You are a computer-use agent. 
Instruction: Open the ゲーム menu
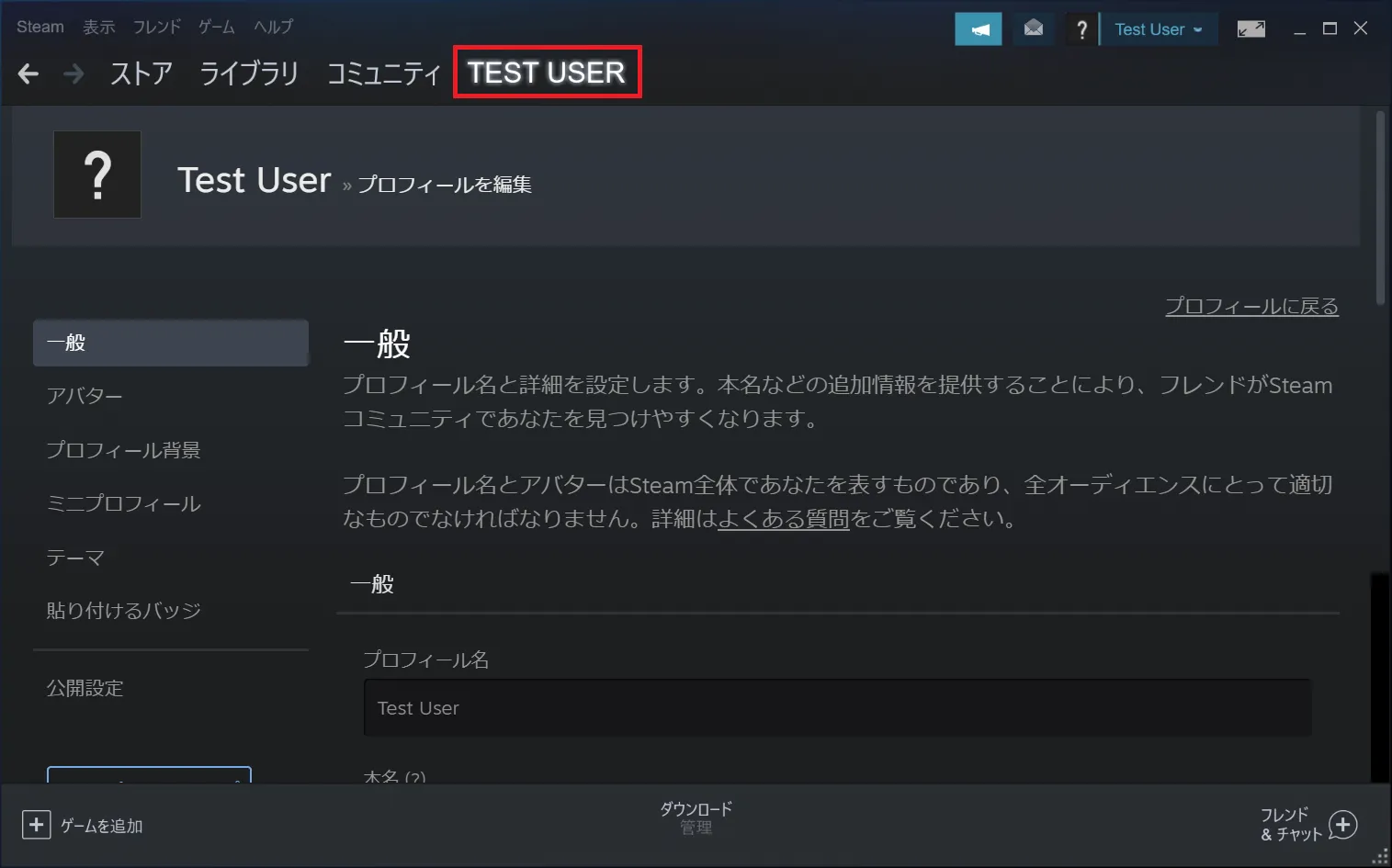[217, 27]
